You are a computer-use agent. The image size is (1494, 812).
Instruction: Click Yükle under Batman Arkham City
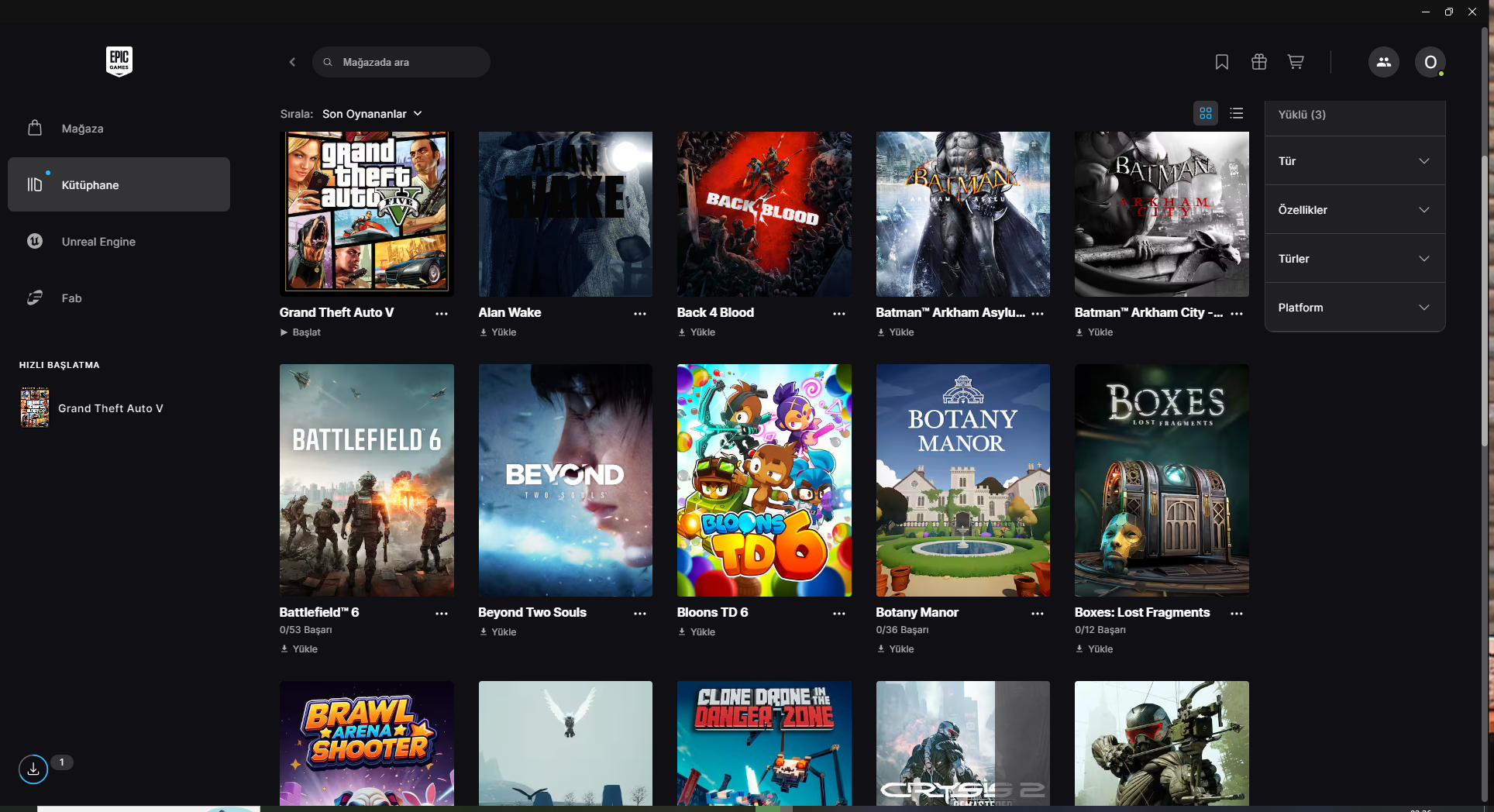1094,332
